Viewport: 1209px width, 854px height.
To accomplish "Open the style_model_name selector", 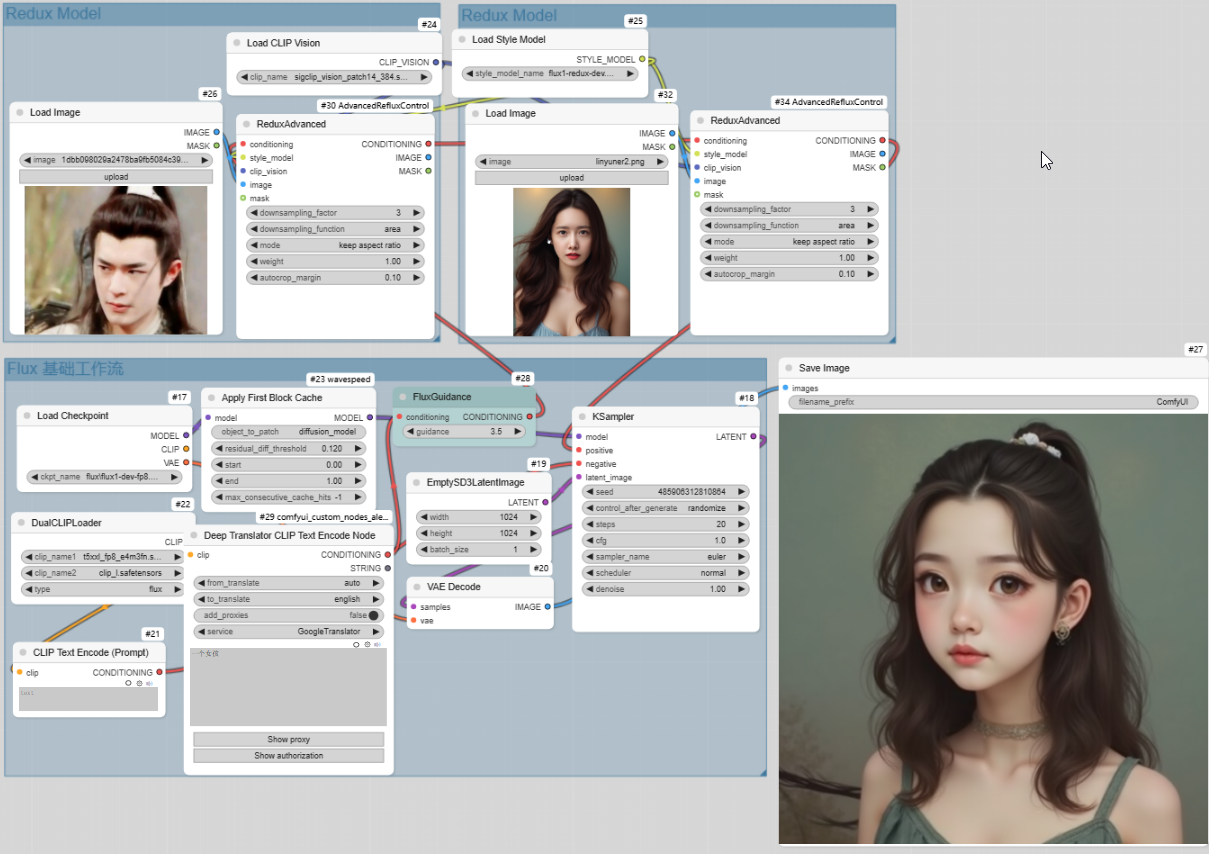I will tap(549, 73).
